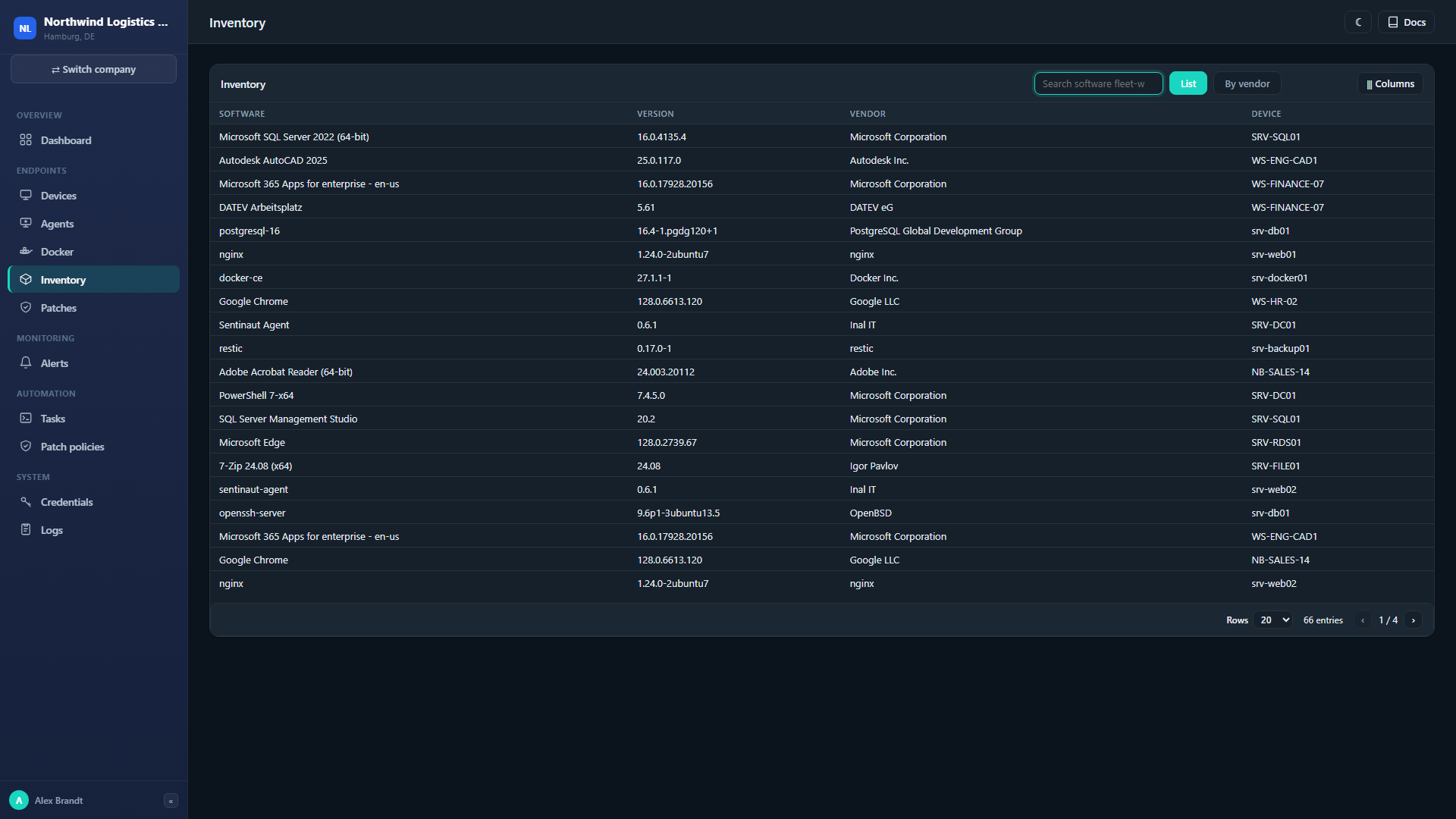Open Logs page in sidebar

[94, 530]
